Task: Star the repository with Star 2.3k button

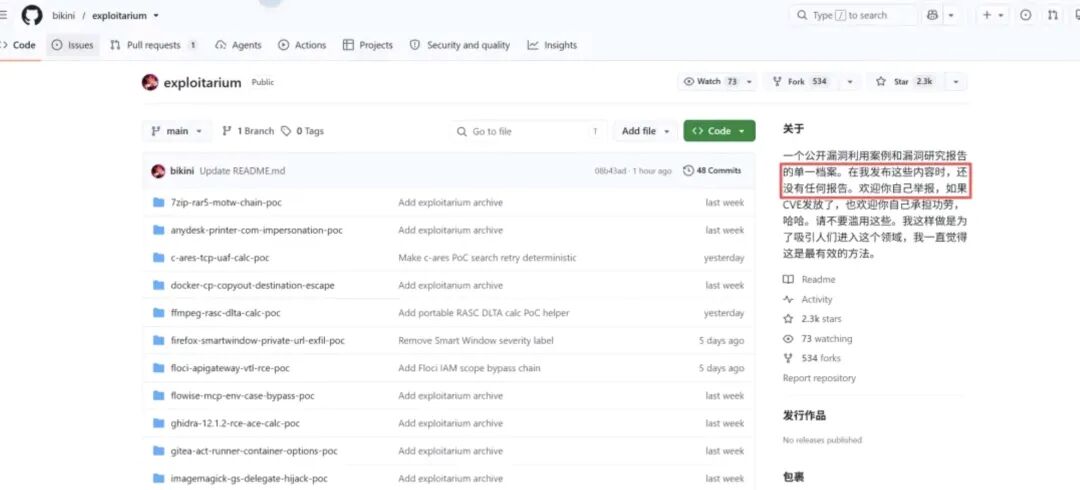Action: coord(906,82)
